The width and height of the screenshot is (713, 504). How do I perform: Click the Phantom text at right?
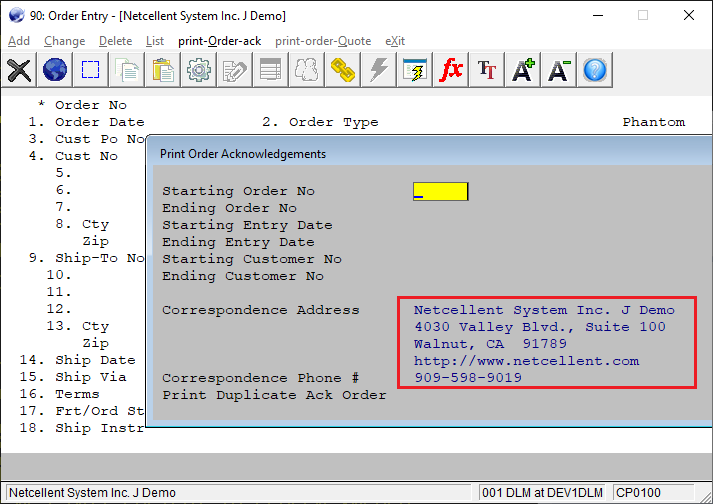[x=653, y=122]
